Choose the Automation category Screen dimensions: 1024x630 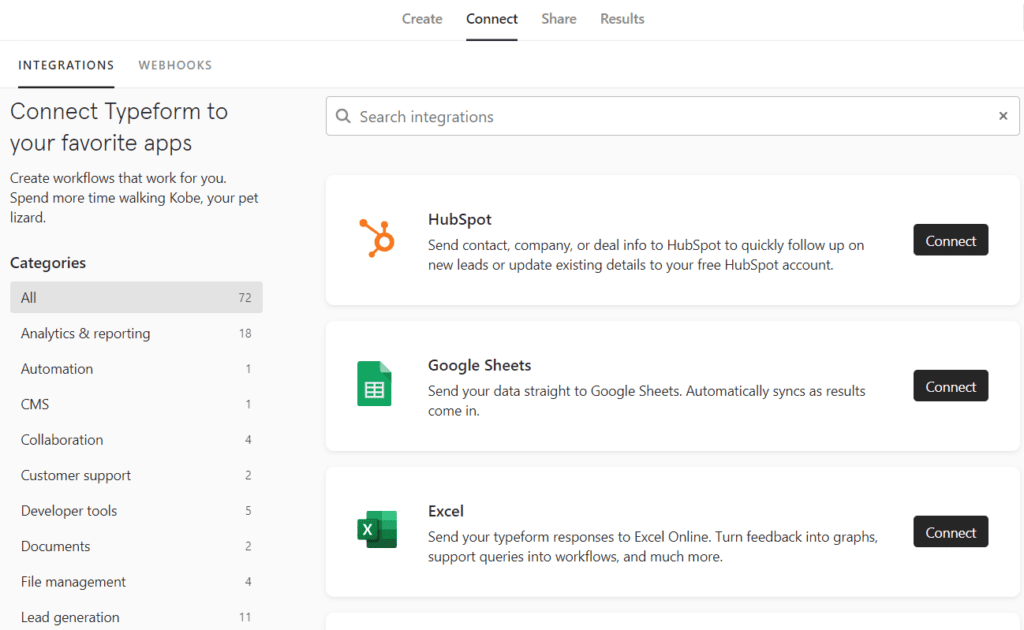click(x=136, y=369)
